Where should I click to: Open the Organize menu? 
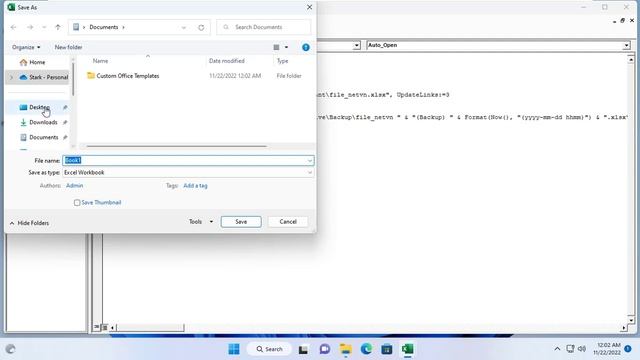pyautogui.click(x=26, y=47)
